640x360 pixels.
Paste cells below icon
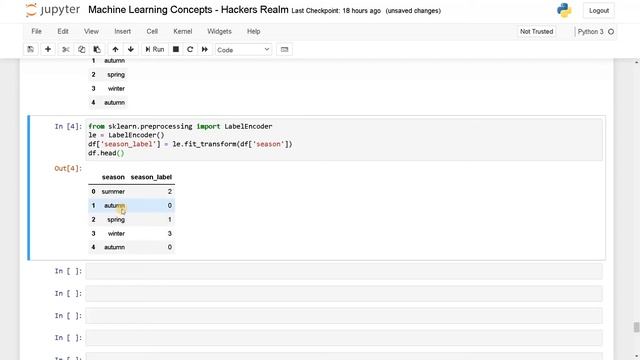pos(97,49)
